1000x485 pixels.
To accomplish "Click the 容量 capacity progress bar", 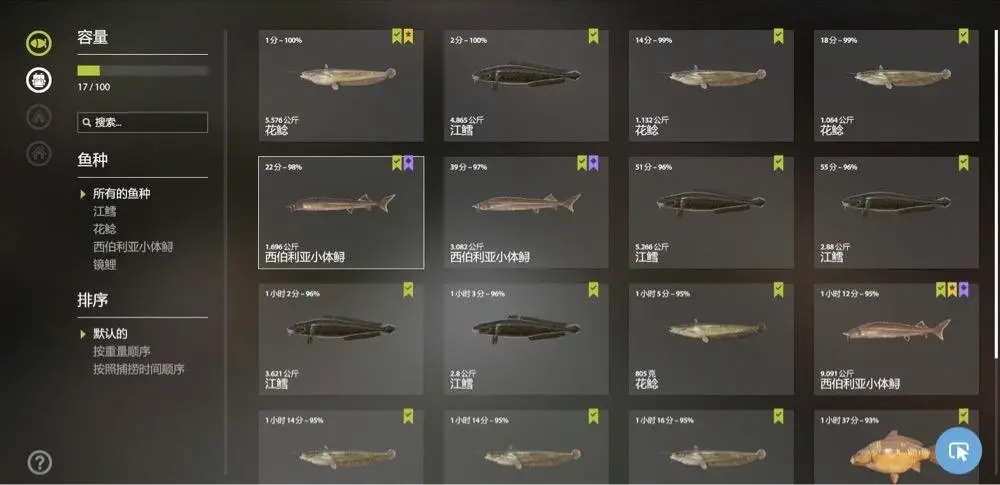I will pyautogui.click(x=142, y=71).
